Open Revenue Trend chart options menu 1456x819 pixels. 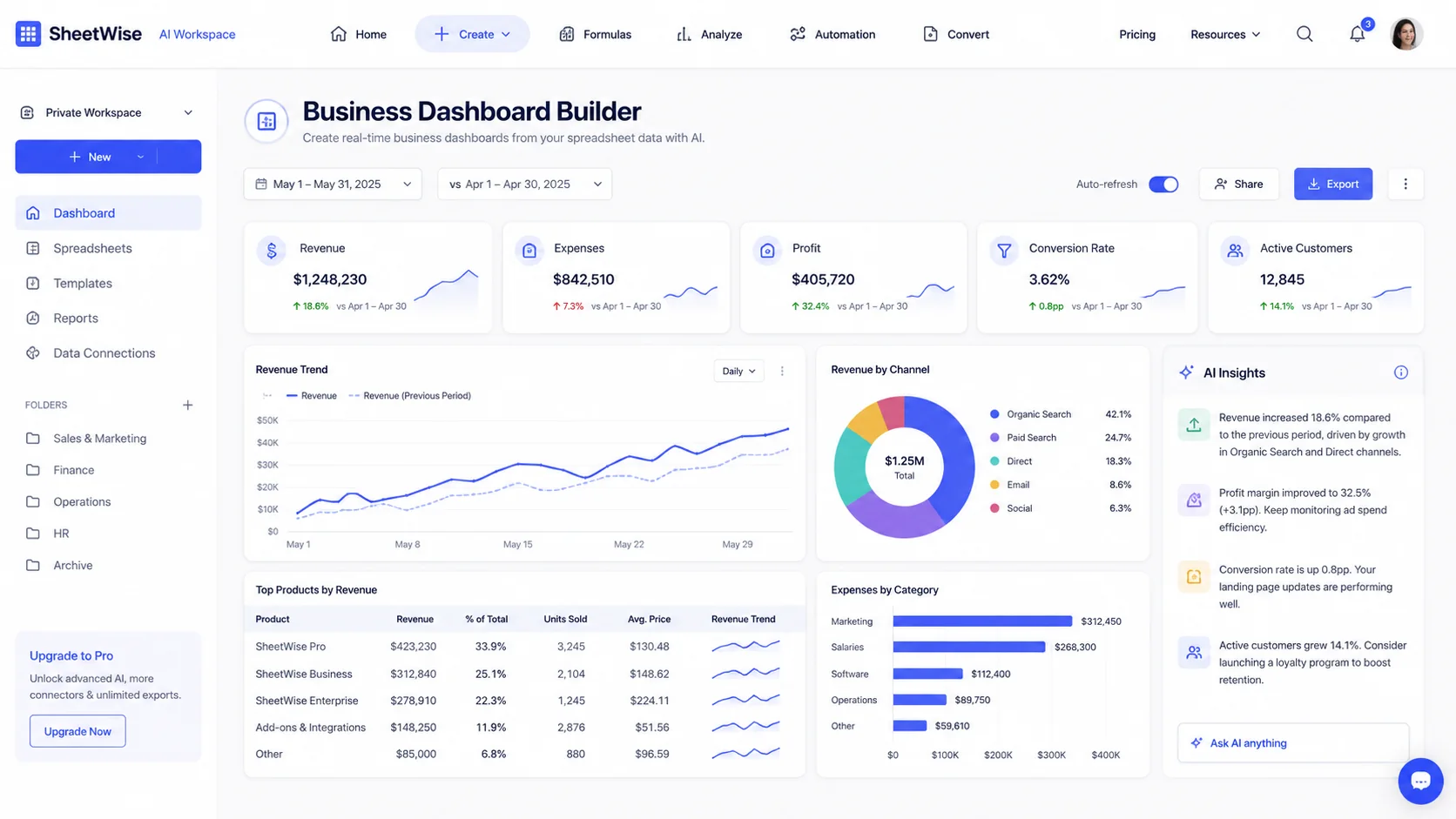click(782, 371)
